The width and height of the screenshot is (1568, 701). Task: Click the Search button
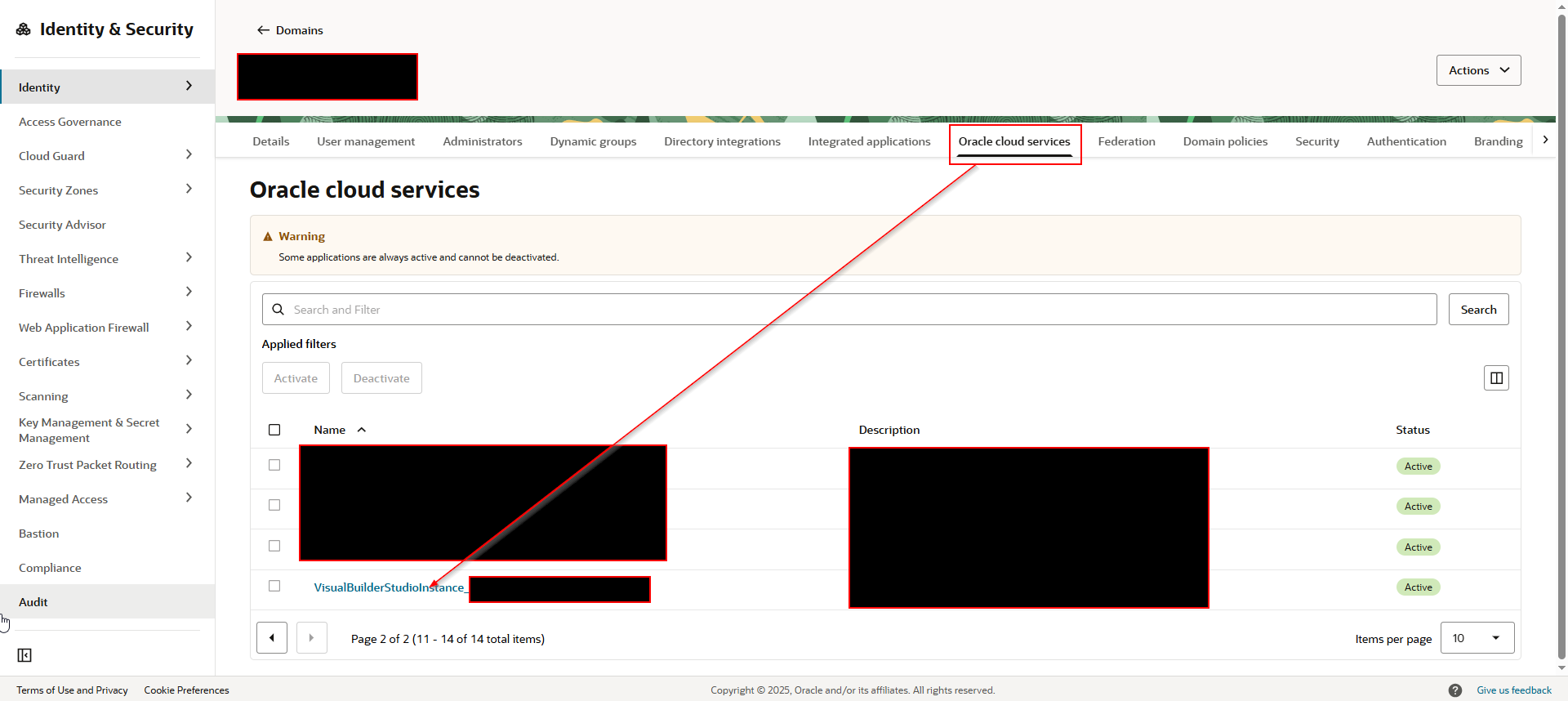pos(1478,310)
